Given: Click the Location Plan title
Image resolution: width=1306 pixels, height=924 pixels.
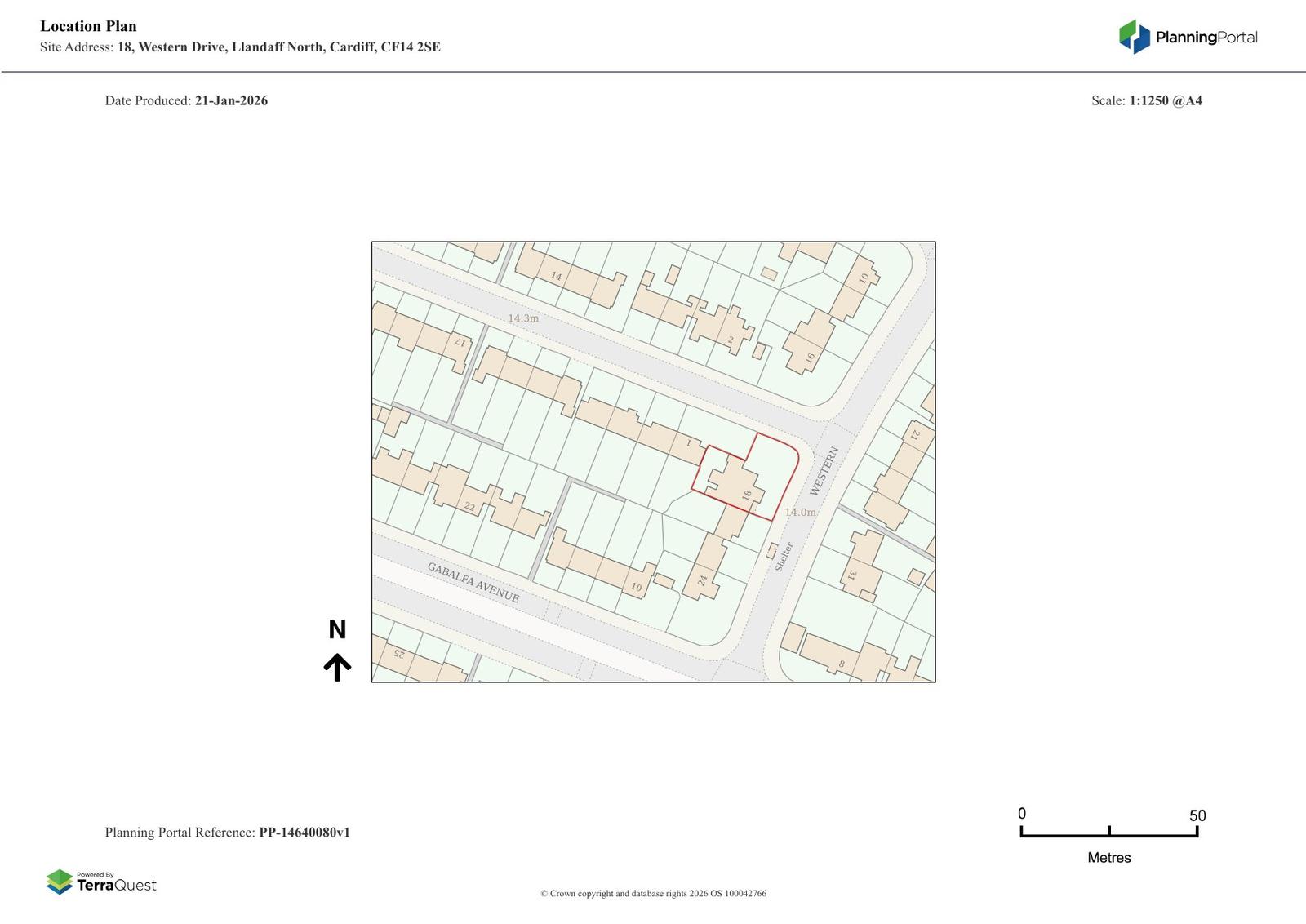Looking at the screenshot, I should [x=88, y=26].
